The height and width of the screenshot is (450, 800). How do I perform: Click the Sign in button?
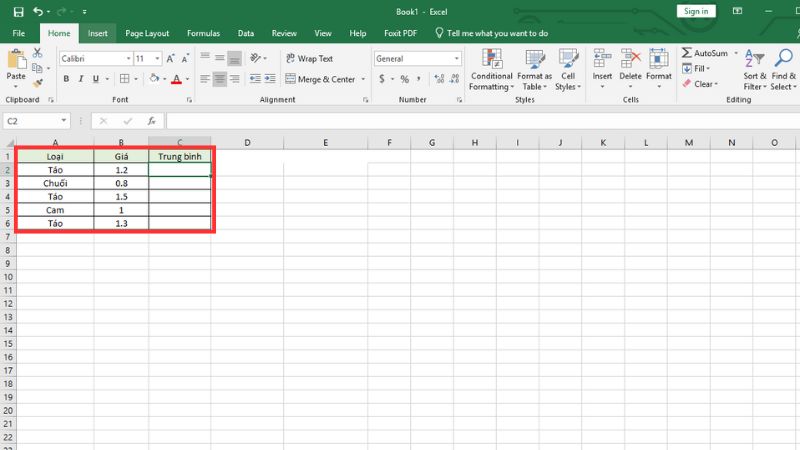point(694,11)
